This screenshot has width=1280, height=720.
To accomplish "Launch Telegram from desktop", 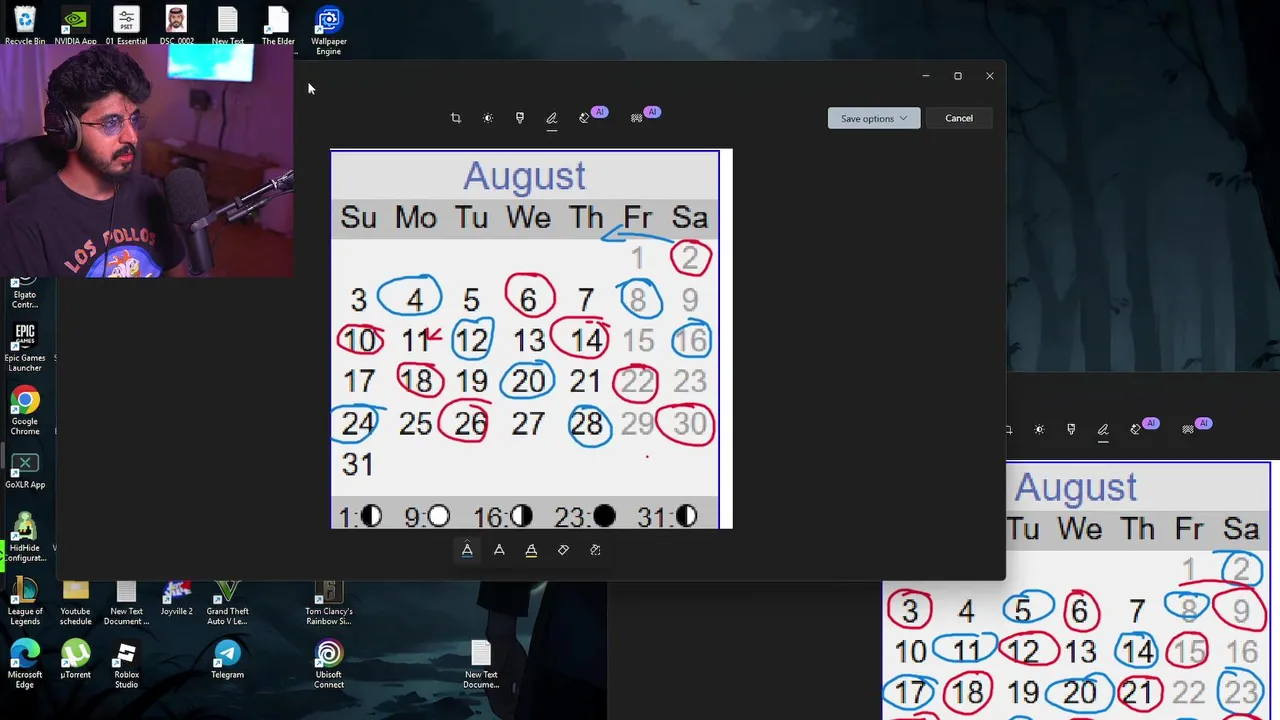I will click(x=227, y=660).
